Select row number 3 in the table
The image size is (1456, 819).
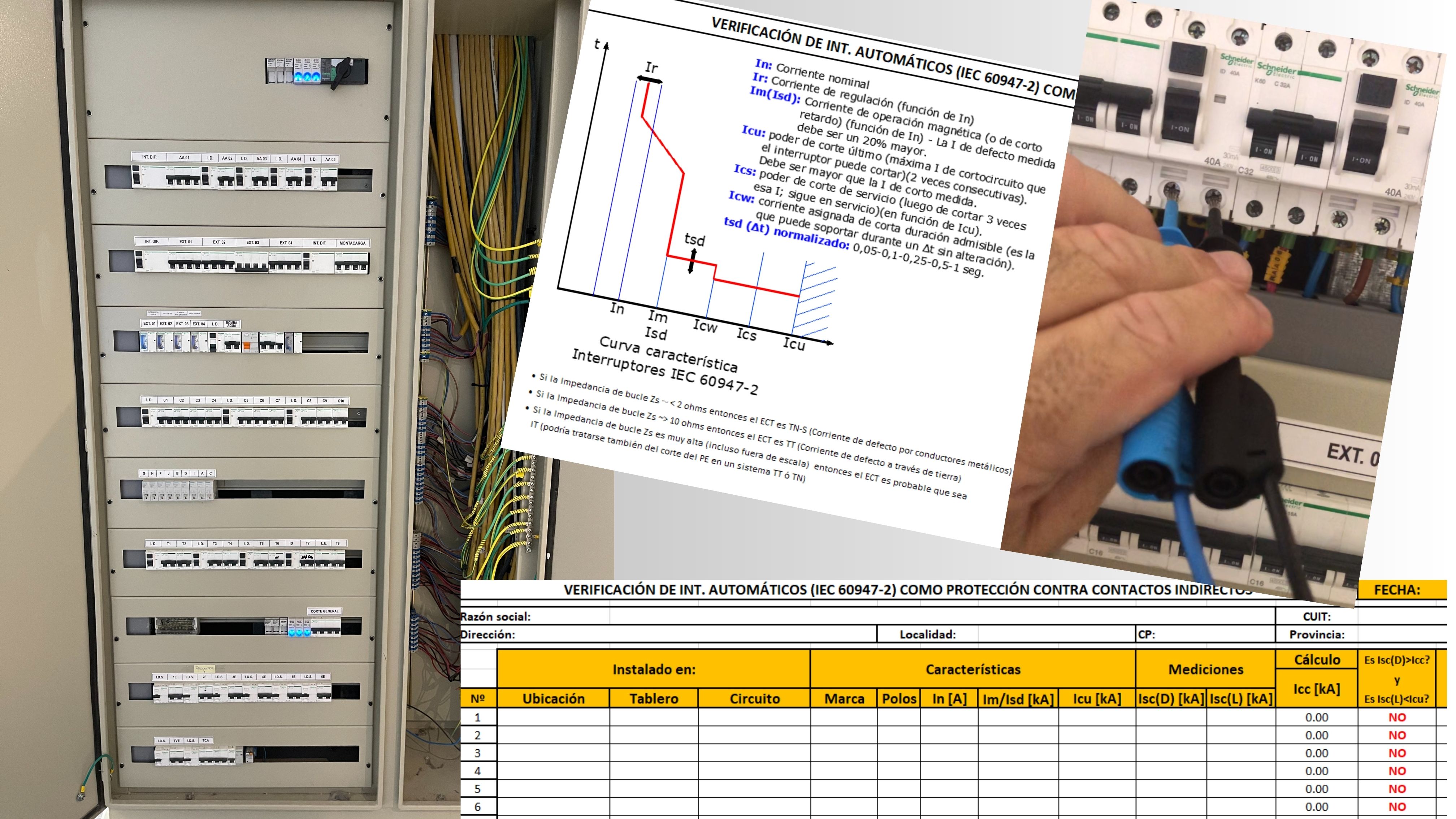point(478,753)
